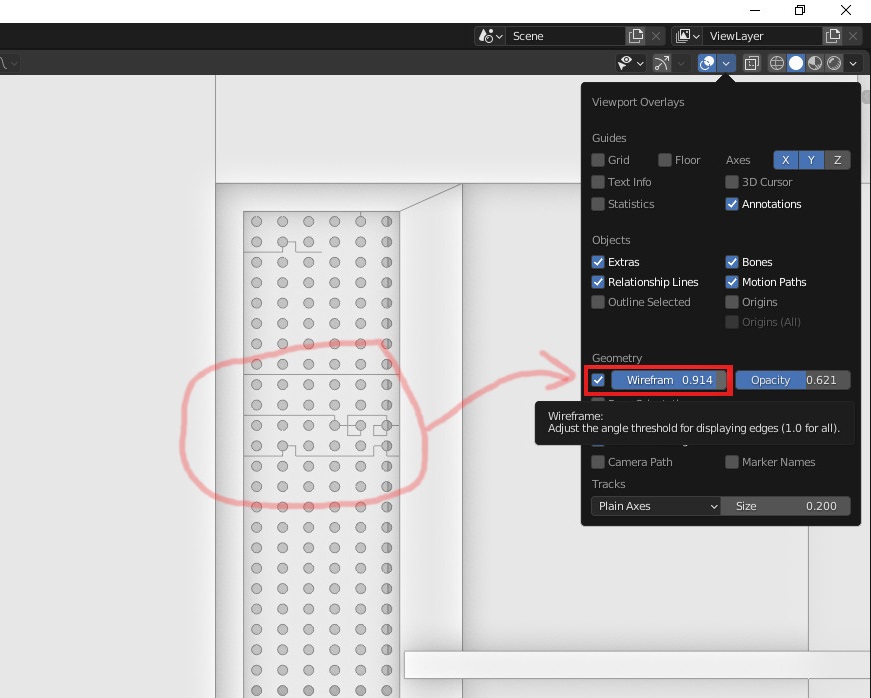This screenshot has width=871, height=698.
Task: Restore down the Blender window
Action: tap(800, 10)
